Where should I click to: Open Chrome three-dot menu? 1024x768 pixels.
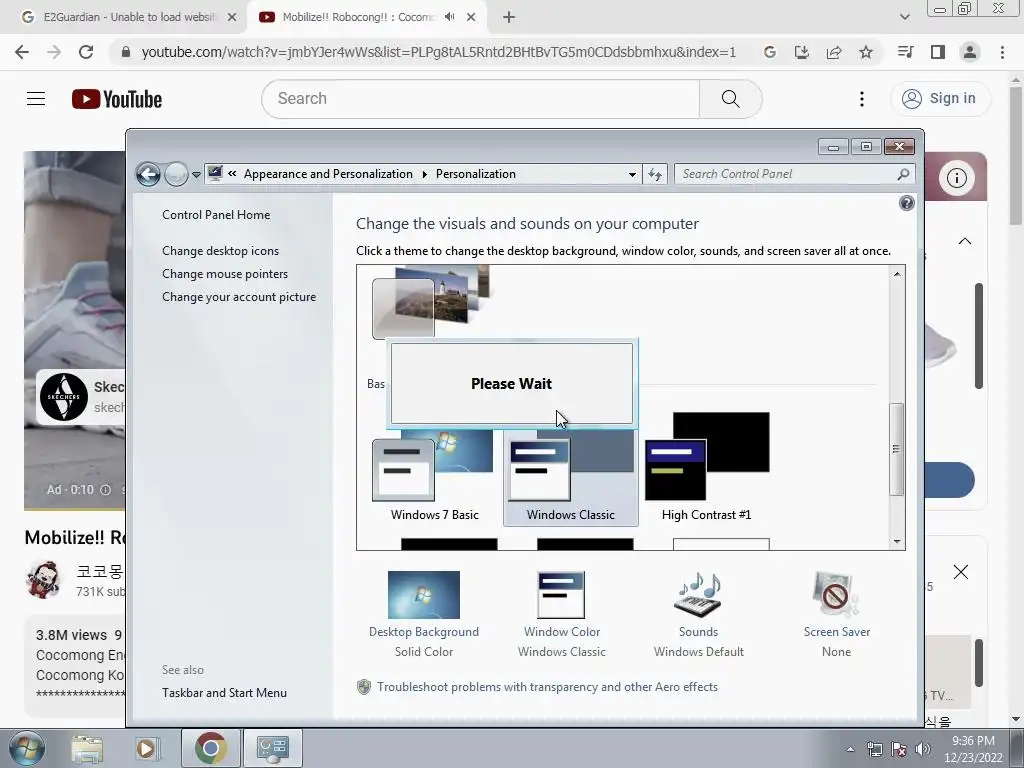pos(1002,52)
